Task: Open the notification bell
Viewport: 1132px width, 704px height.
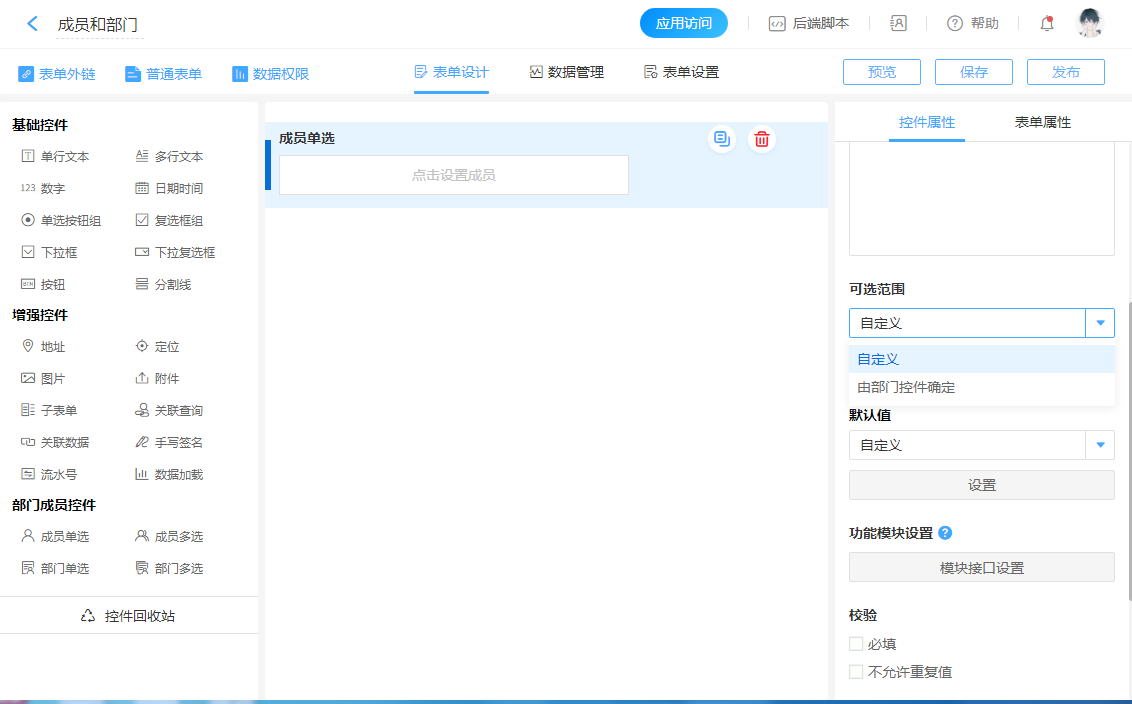Action: tap(1047, 24)
